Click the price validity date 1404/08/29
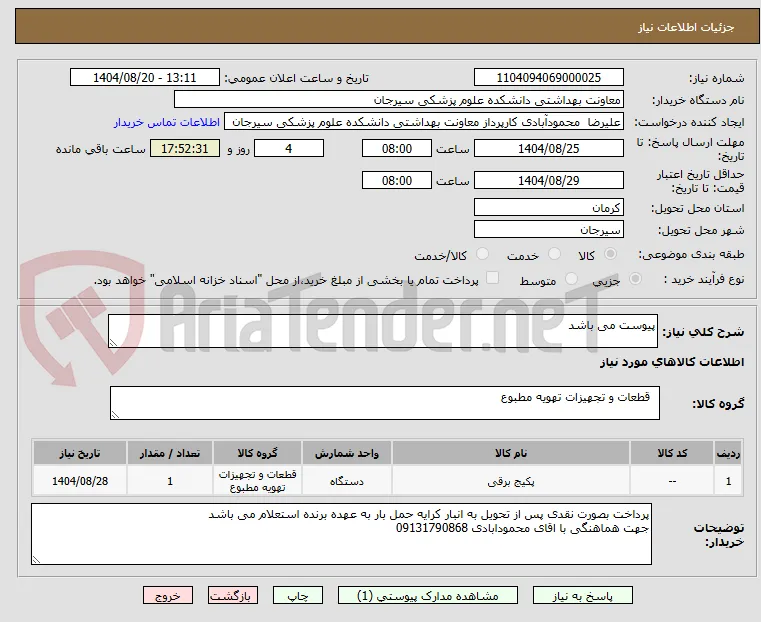This screenshot has width=761, height=622. (548, 180)
